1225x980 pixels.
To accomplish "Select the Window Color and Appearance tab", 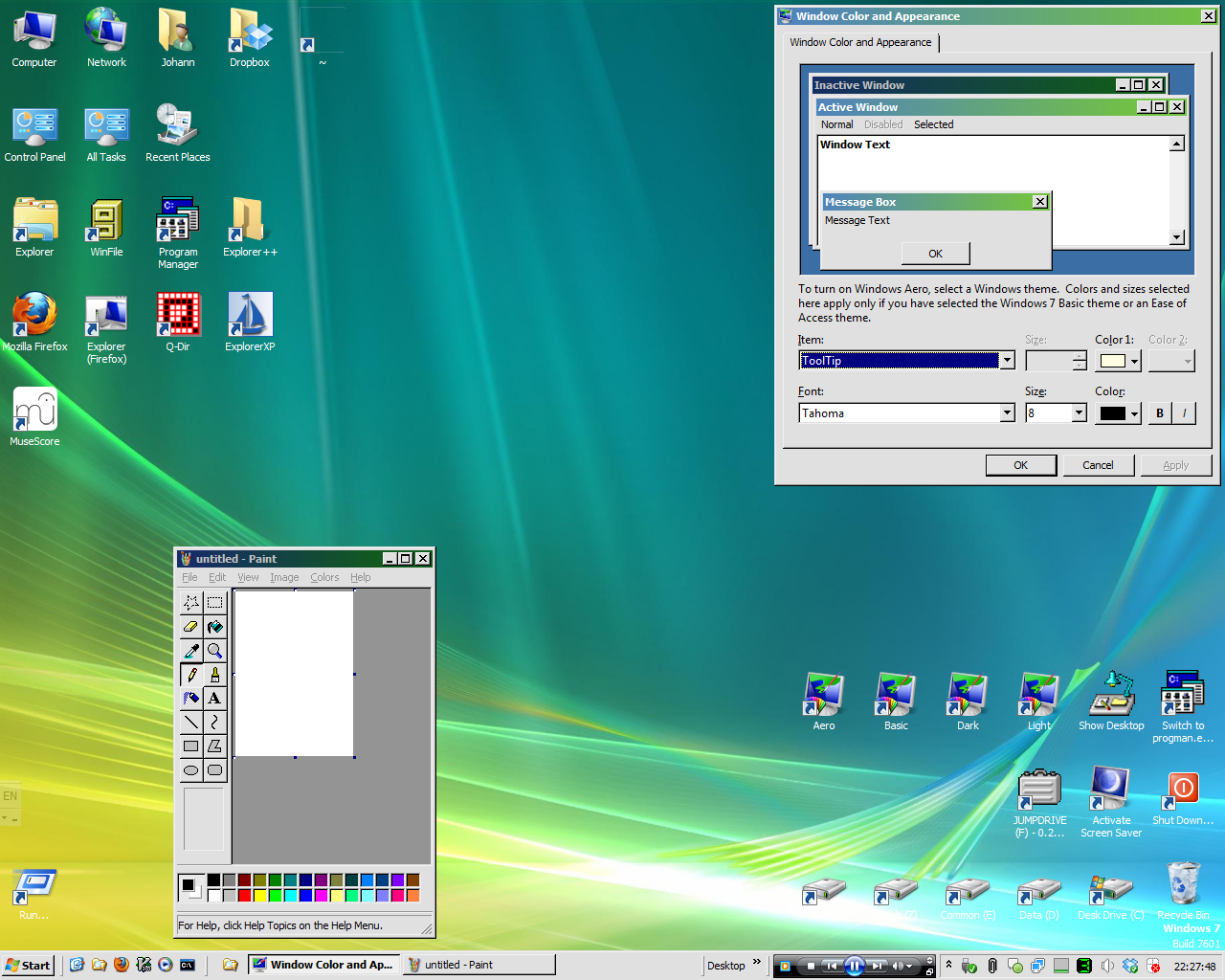I will point(860,42).
